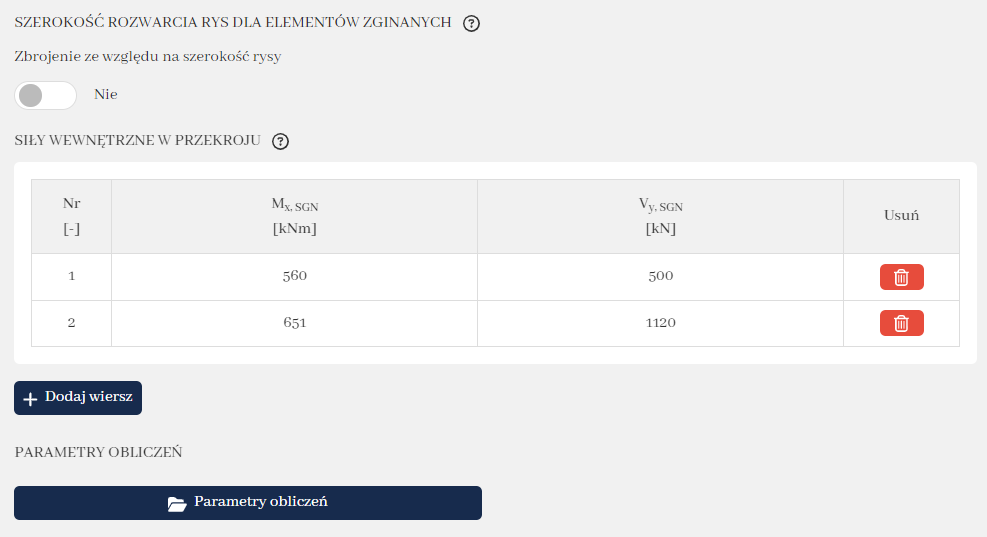
Task: Open help for SIŁY WEWNĘTRZNE W PRZEKROJU
Action: [281, 141]
